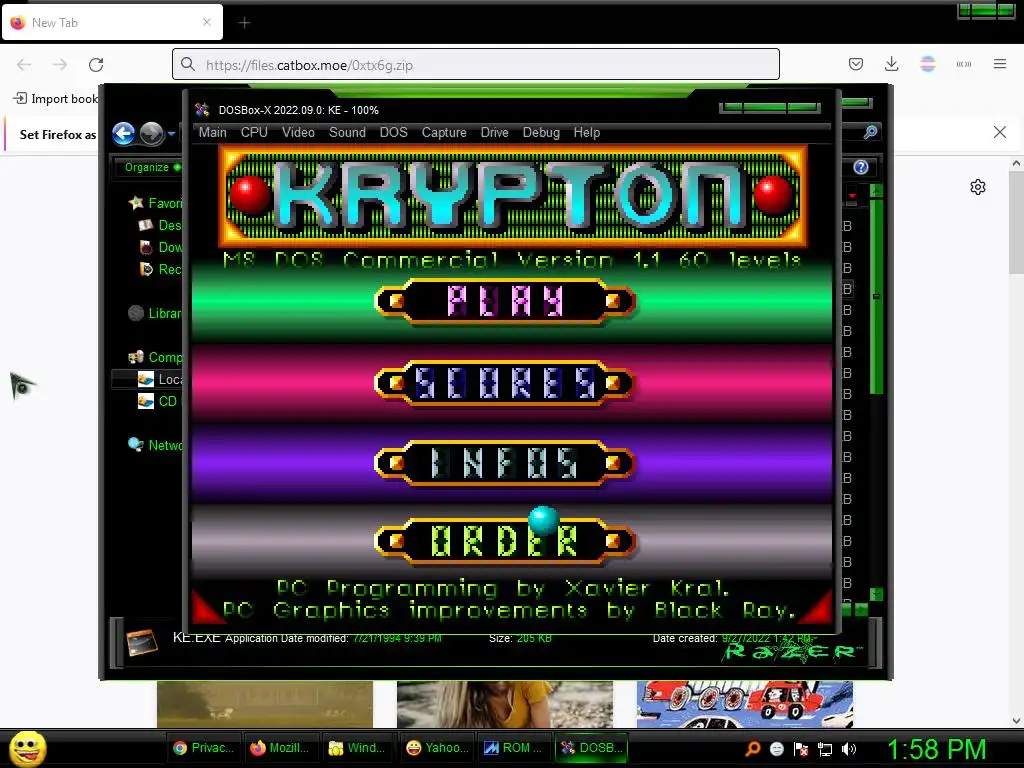Click the Firefox address bar
The height and width of the screenshot is (768, 1024).
475,65
